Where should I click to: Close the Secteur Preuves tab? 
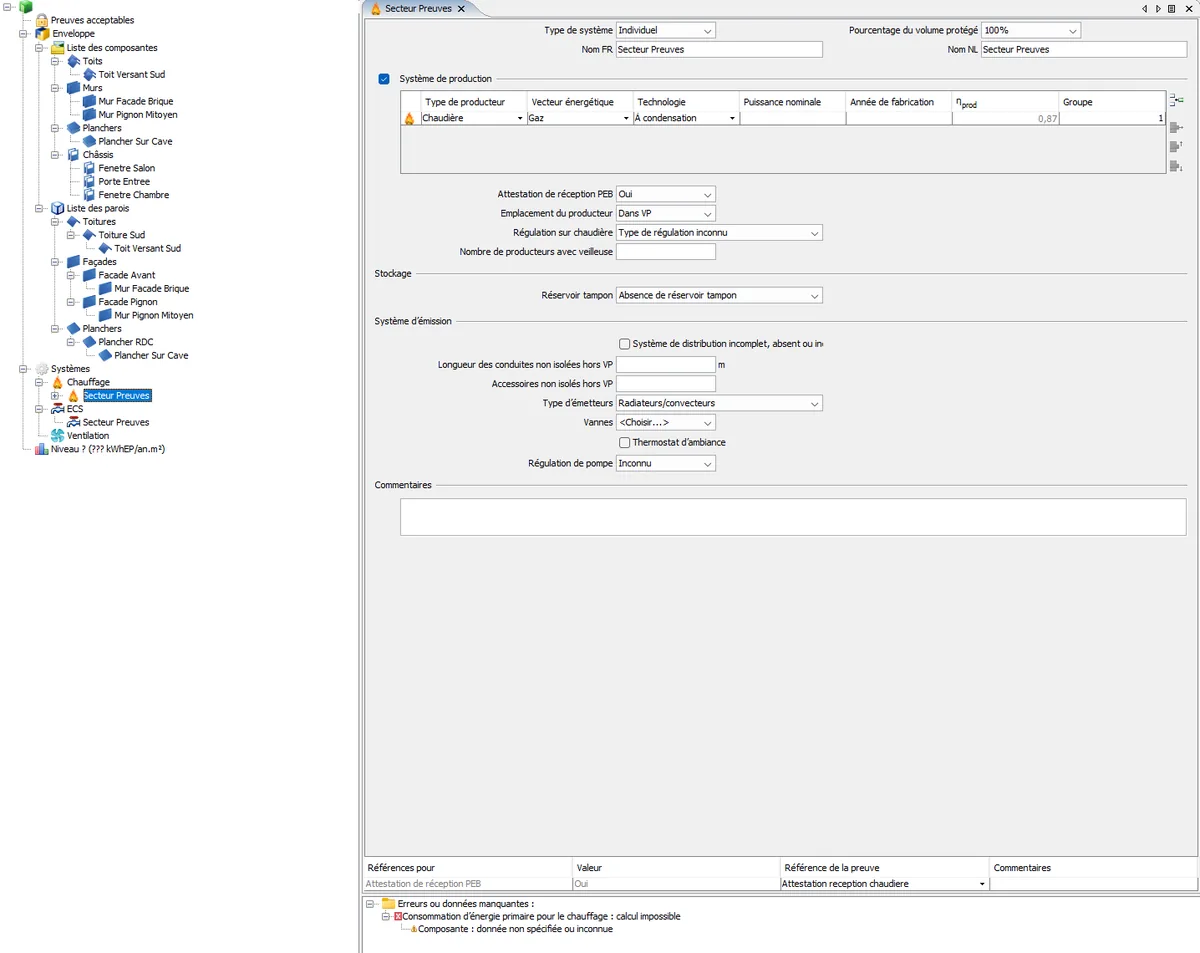[x=461, y=8]
